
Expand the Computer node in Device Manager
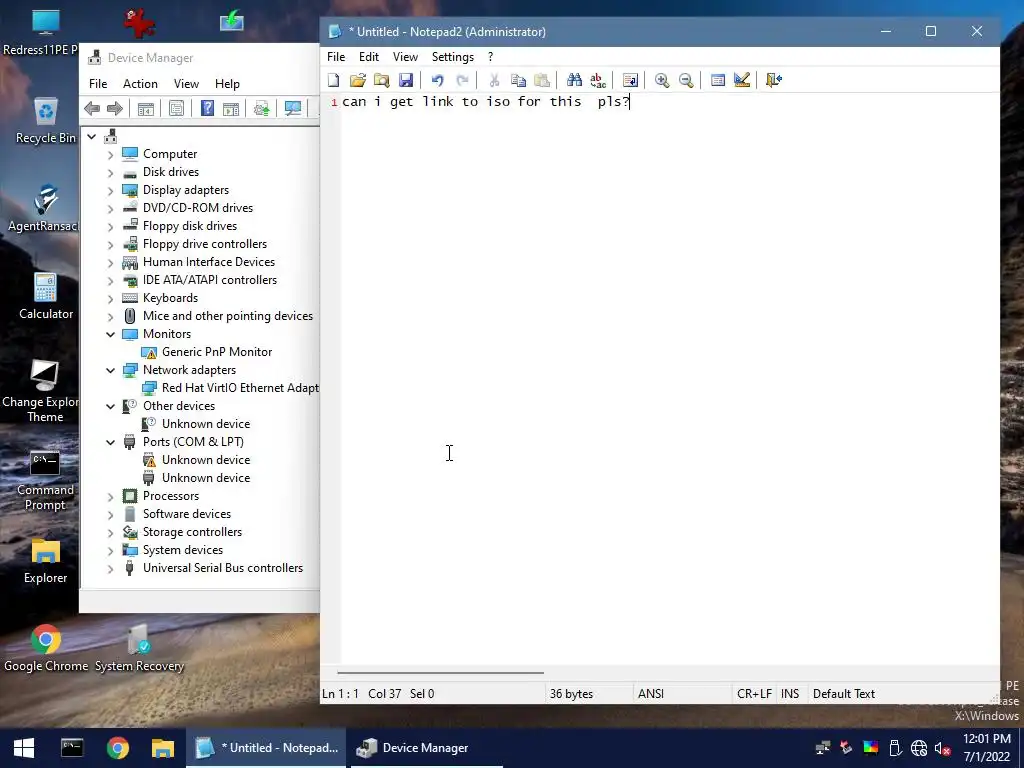(x=110, y=155)
